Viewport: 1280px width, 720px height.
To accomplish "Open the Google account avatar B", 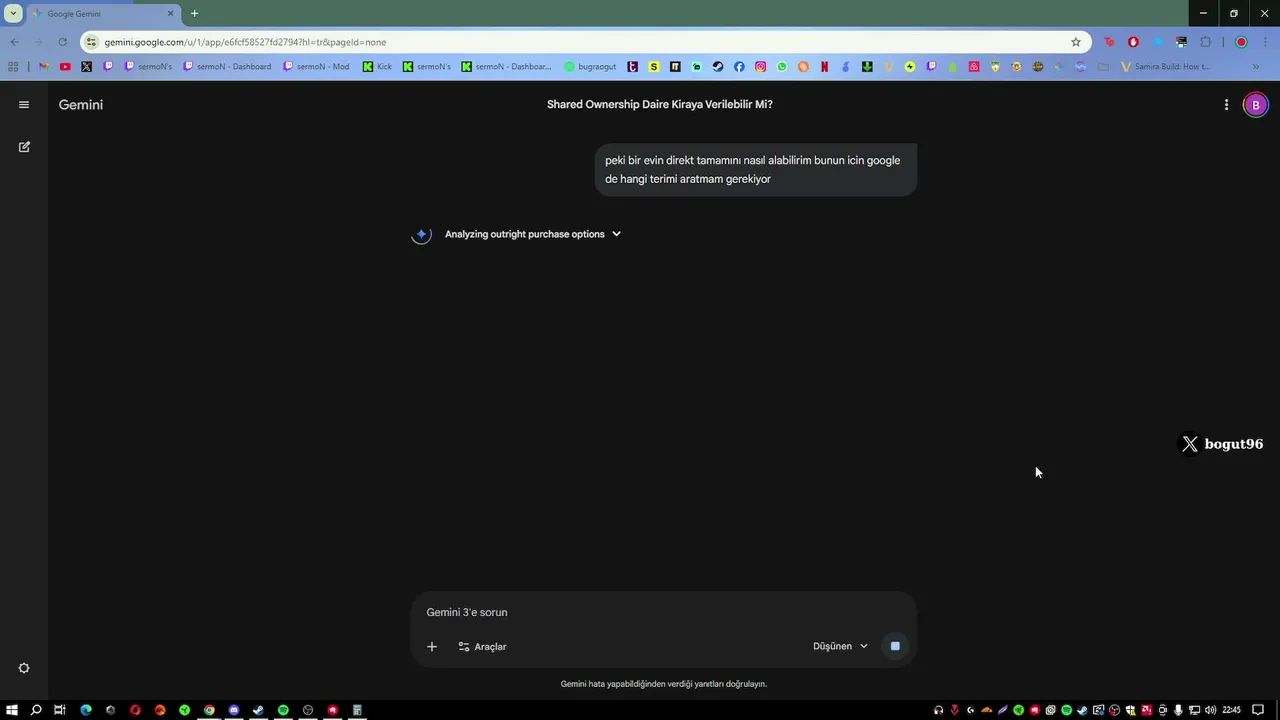I will pyautogui.click(x=1255, y=104).
